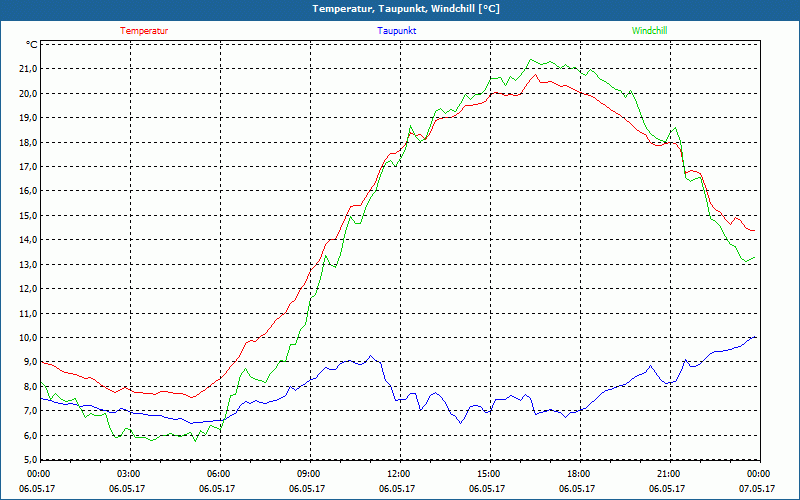
Task: Click the red Temperatur legend label
Action: [x=144, y=31]
